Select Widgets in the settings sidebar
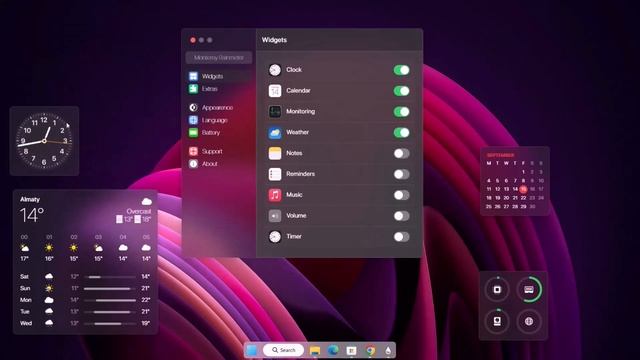 (219, 76)
